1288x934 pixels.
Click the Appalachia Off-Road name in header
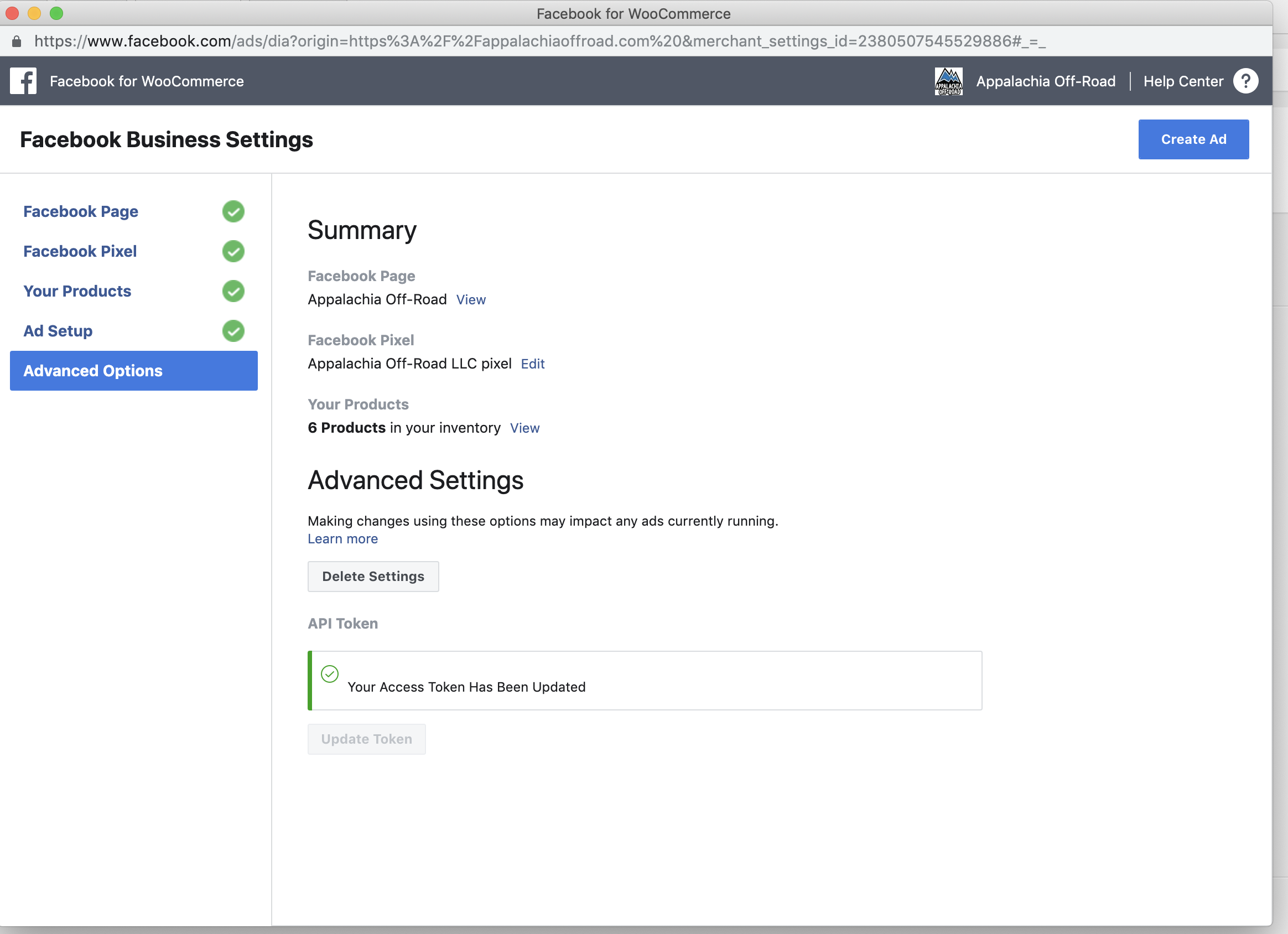(1046, 81)
